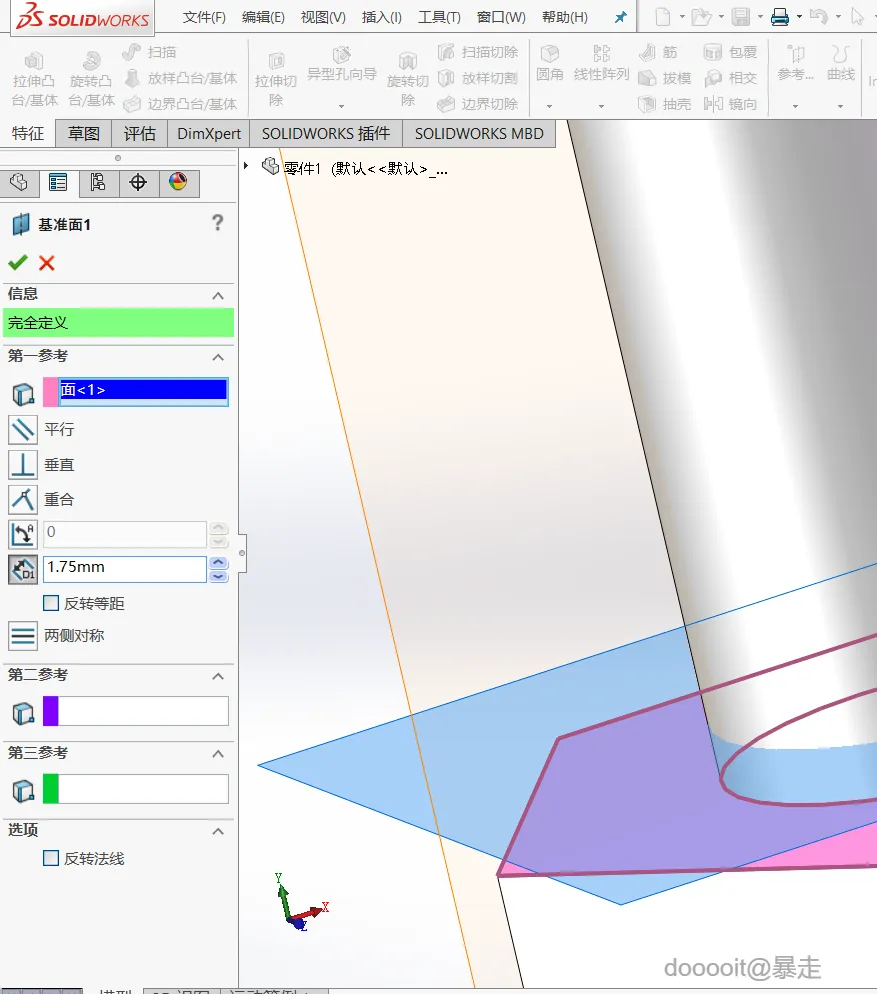Screen dimensions: 877x994
Task: Open the PropertyManager tab icon
Action: [x=58, y=183]
